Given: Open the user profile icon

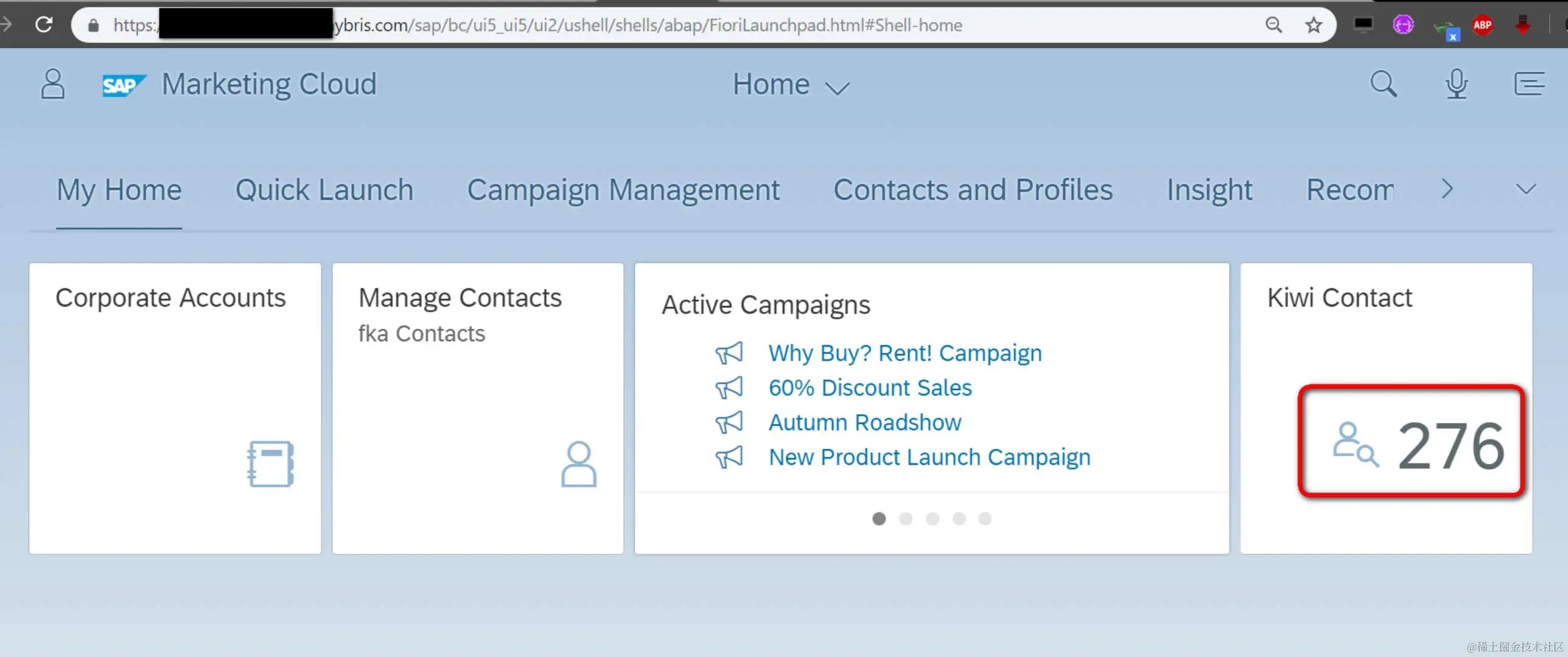Looking at the screenshot, I should tap(53, 84).
